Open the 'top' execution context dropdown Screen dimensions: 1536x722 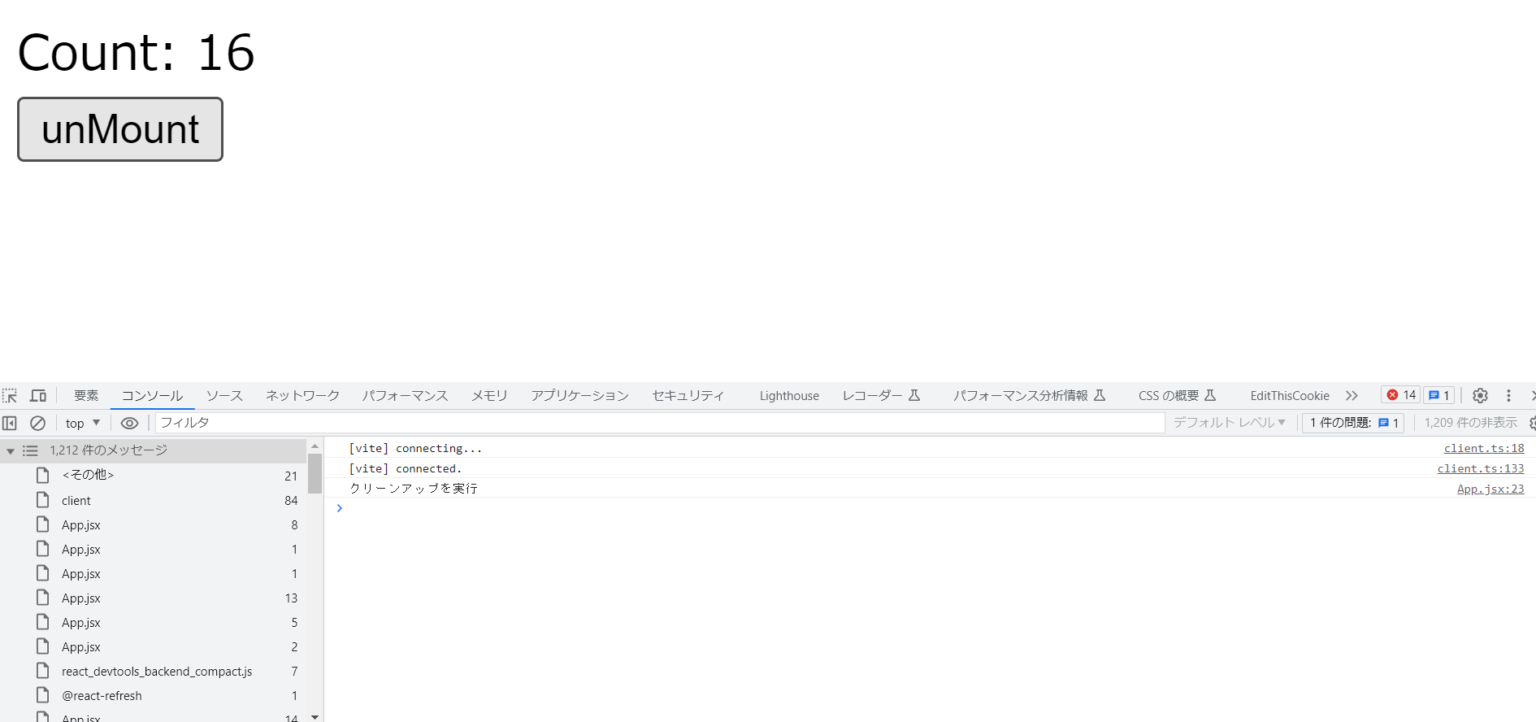click(81, 422)
